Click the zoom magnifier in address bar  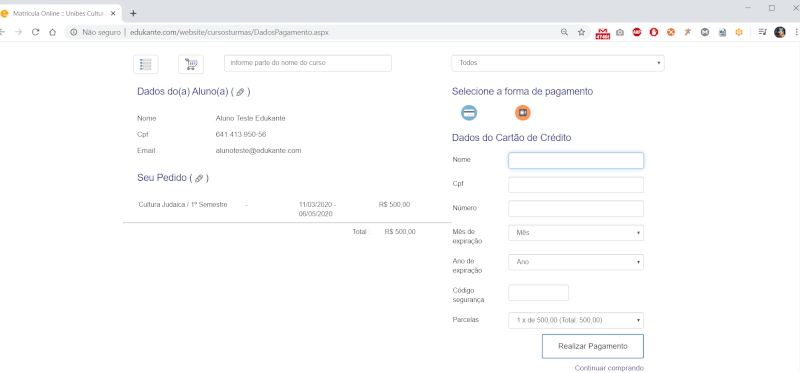pyautogui.click(x=564, y=32)
